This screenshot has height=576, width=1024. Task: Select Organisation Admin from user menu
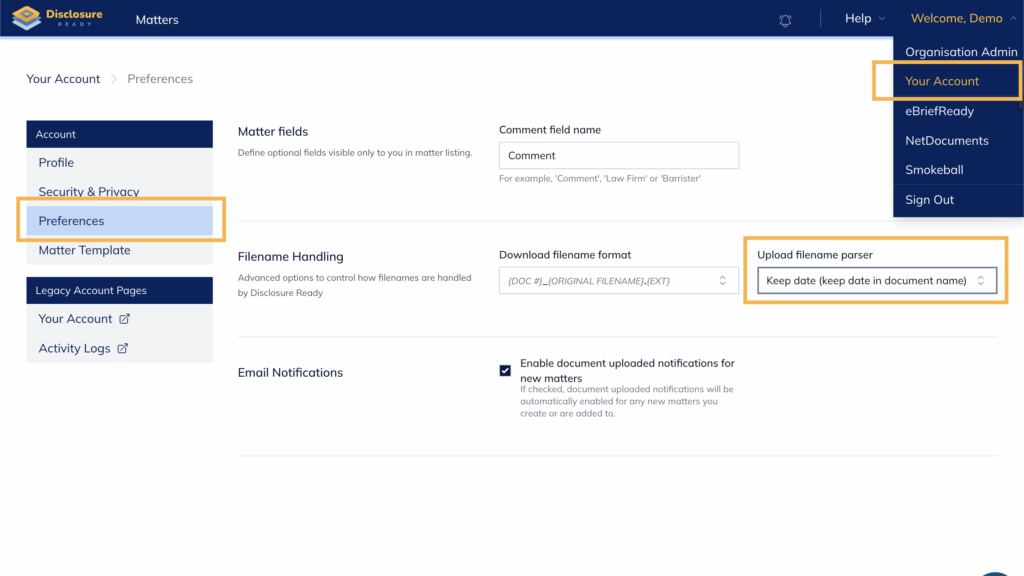(x=960, y=52)
